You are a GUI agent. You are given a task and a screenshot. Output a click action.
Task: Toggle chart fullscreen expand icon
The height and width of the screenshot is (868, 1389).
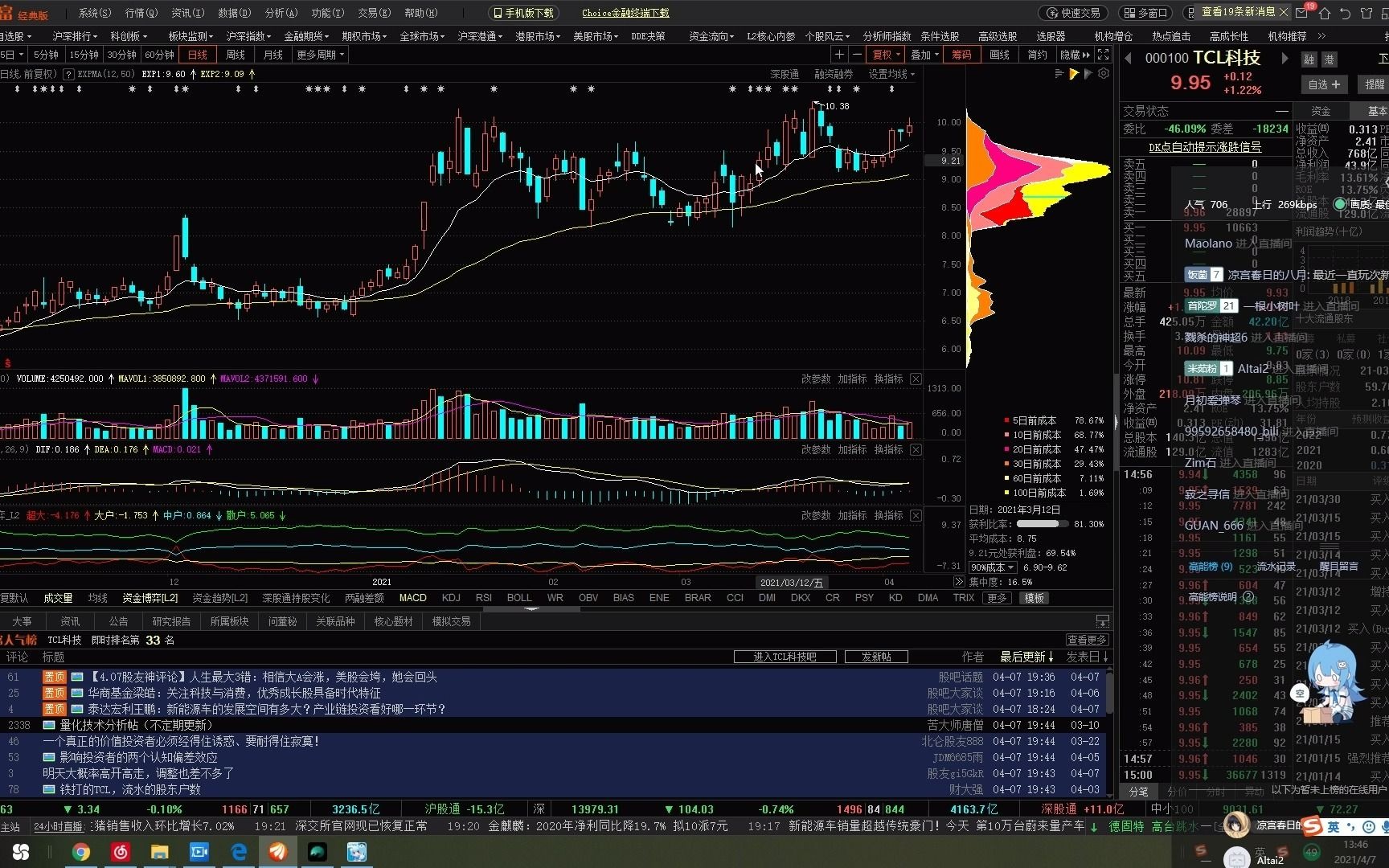pos(1104,55)
